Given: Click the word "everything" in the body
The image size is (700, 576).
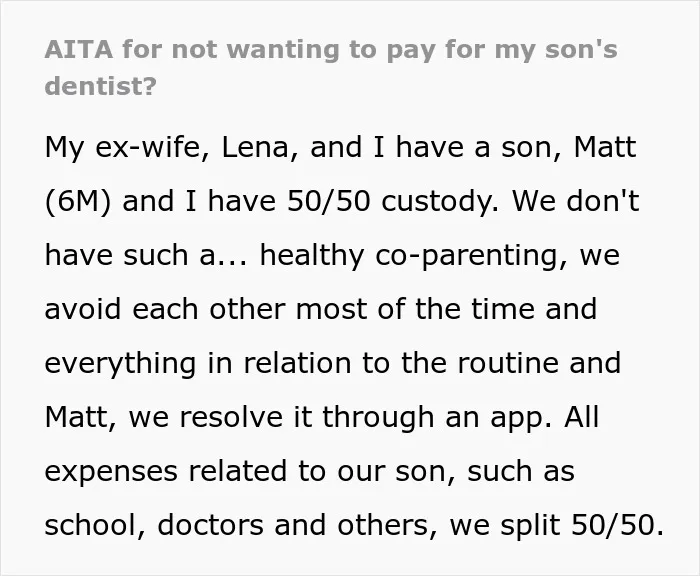Looking at the screenshot, I should (x=120, y=364).
